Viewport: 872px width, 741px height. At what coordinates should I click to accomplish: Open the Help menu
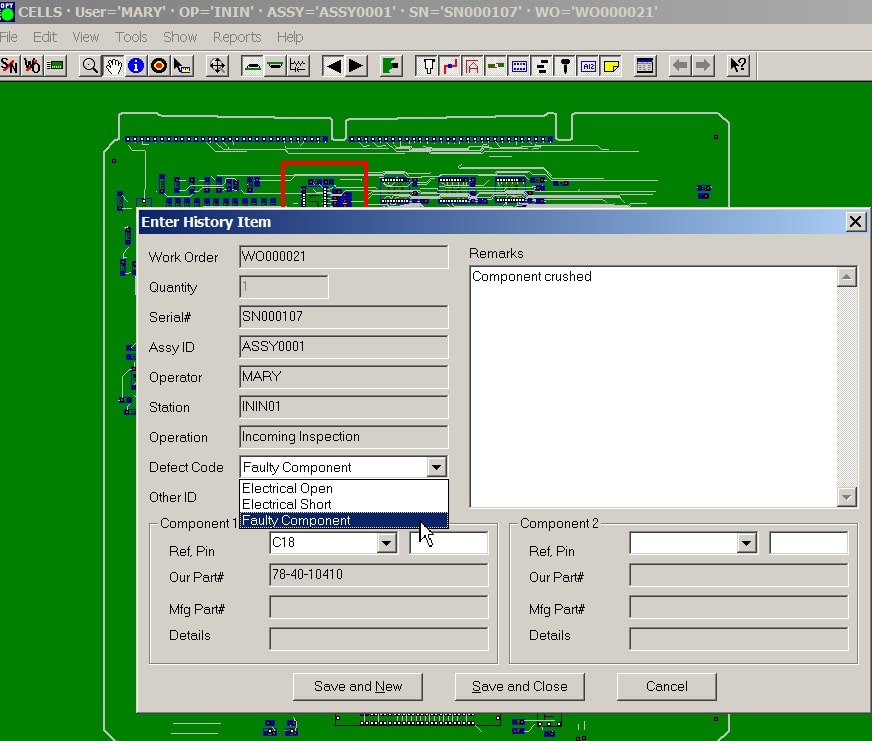(x=290, y=37)
